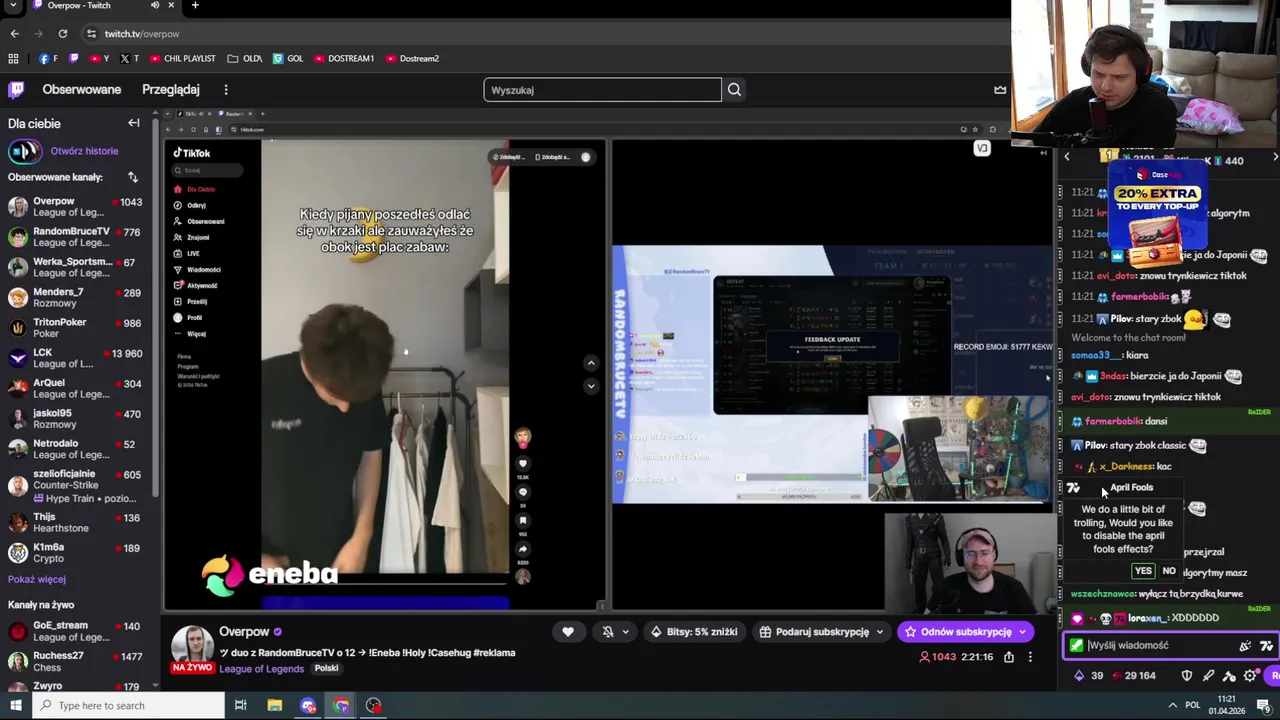The width and height of the screenshot is (1280, 720).
Task: Open the 7TV emote menu in chat input
Action: [x=1266, y=646]
